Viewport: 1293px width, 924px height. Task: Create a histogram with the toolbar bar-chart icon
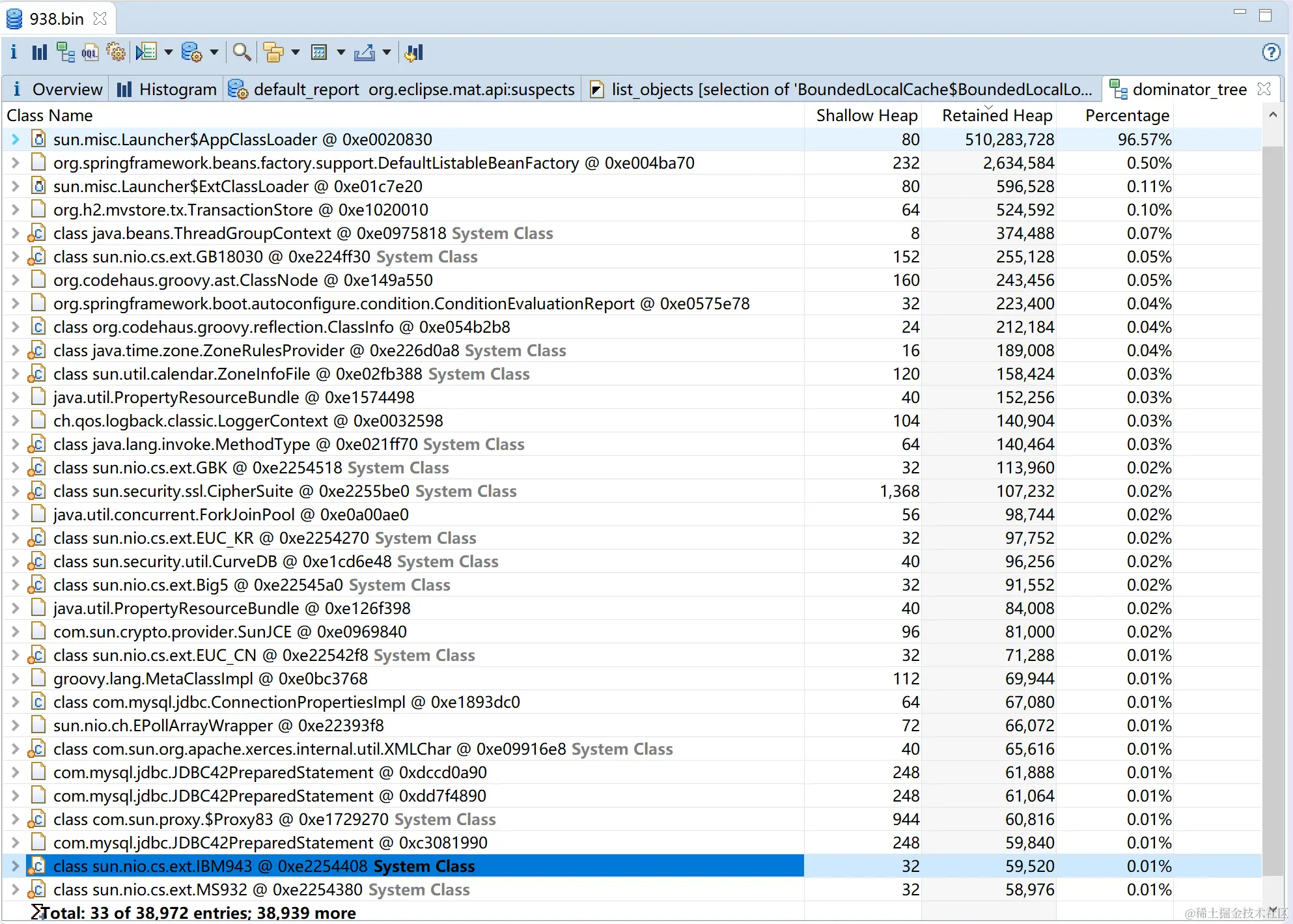click(40, 52)
